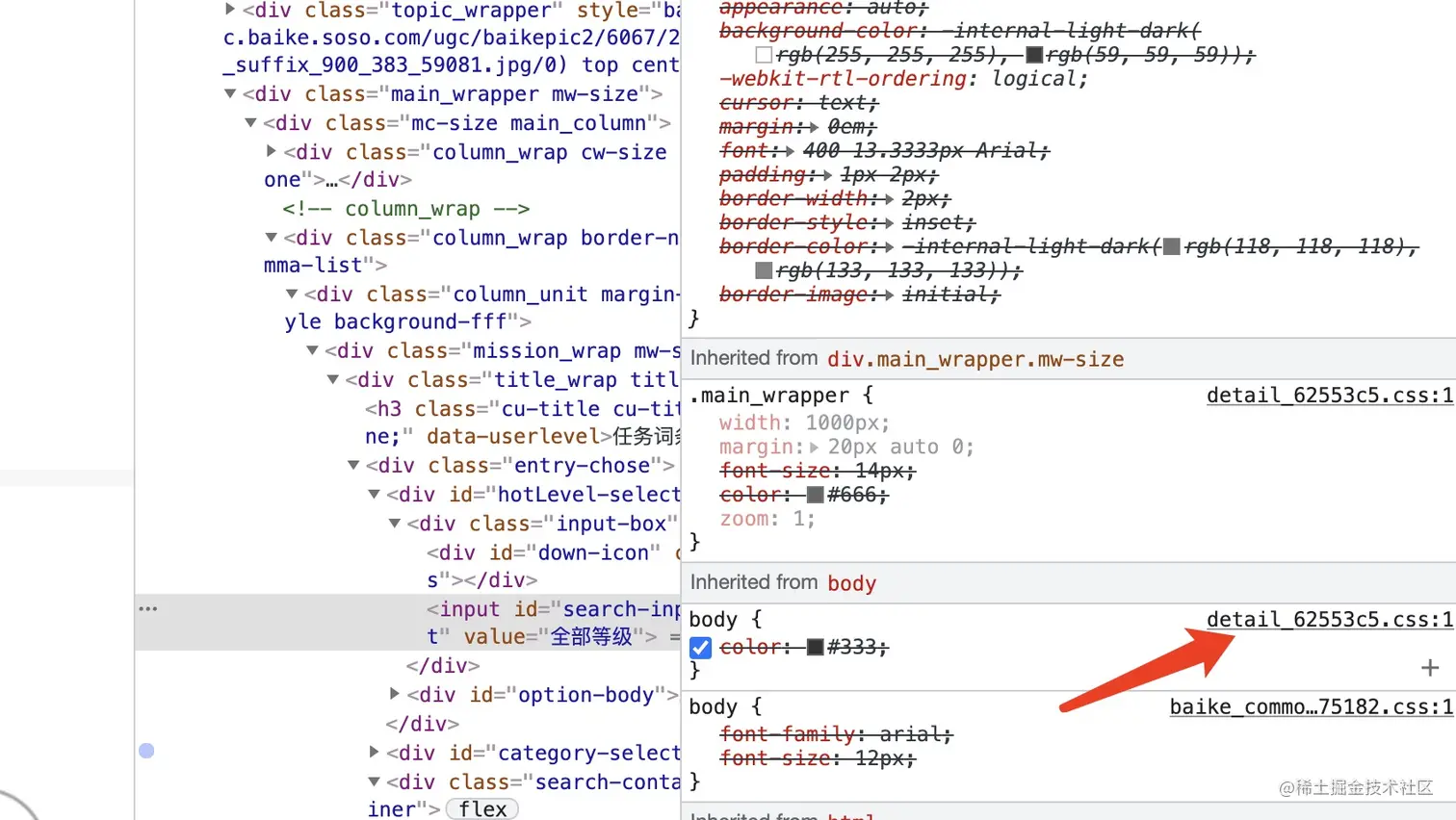Expand the crossed-out padding shorthand property
The image size is (1456, 820).
coord(827,174)
